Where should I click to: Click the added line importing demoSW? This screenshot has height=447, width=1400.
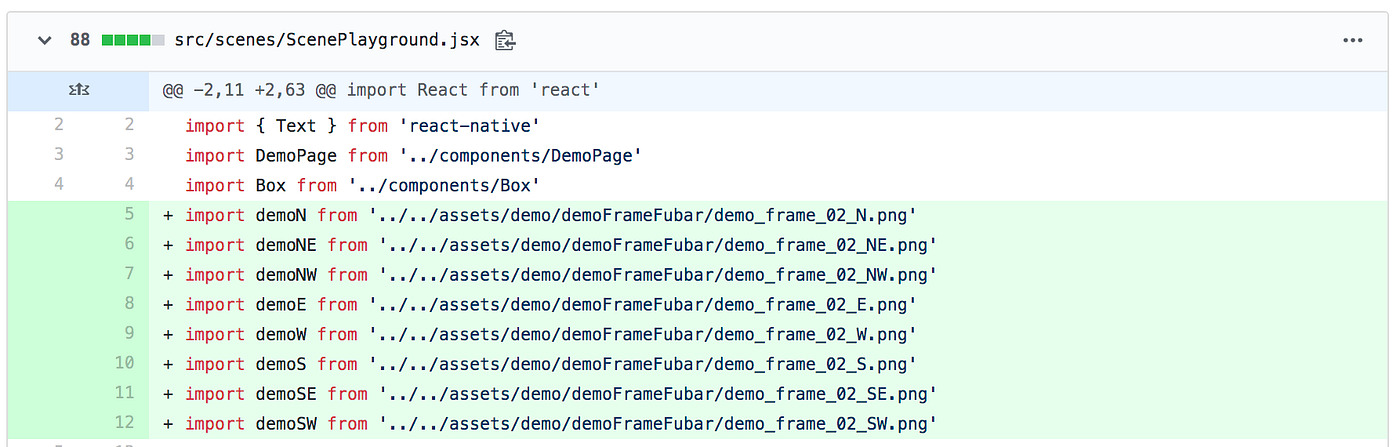point(770,424)
